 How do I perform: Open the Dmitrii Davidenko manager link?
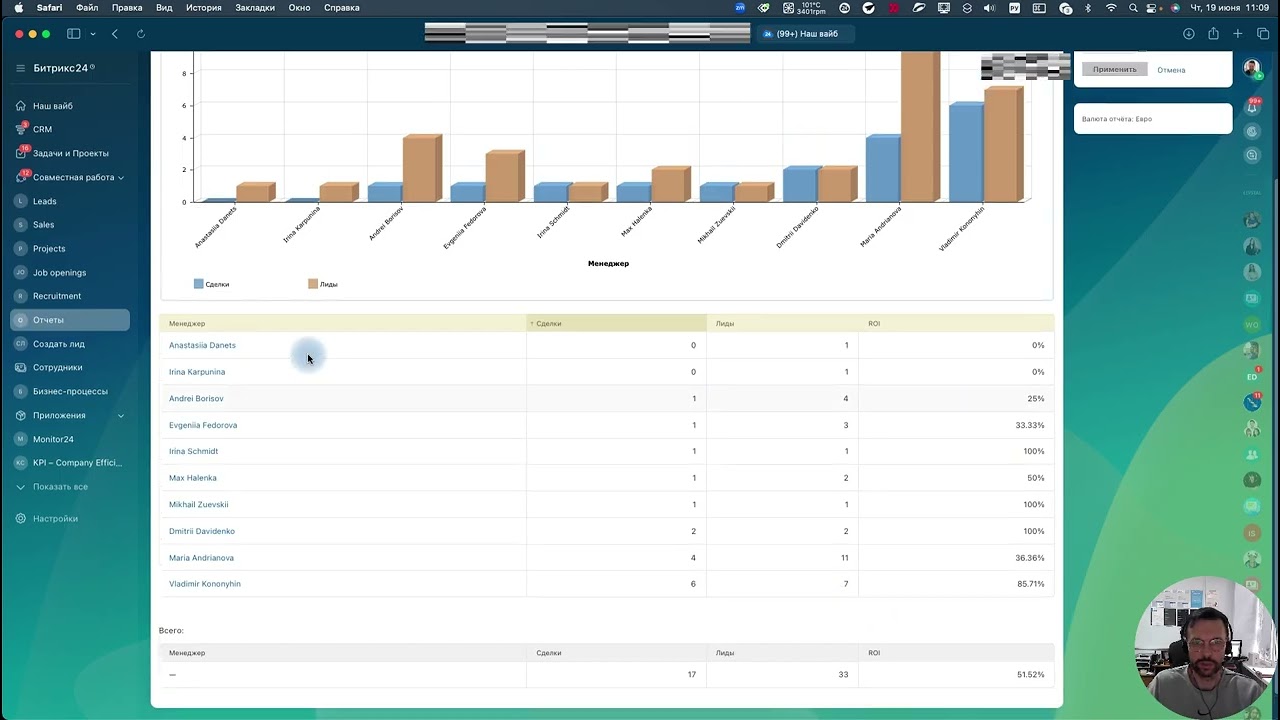[x=202, y=531]
